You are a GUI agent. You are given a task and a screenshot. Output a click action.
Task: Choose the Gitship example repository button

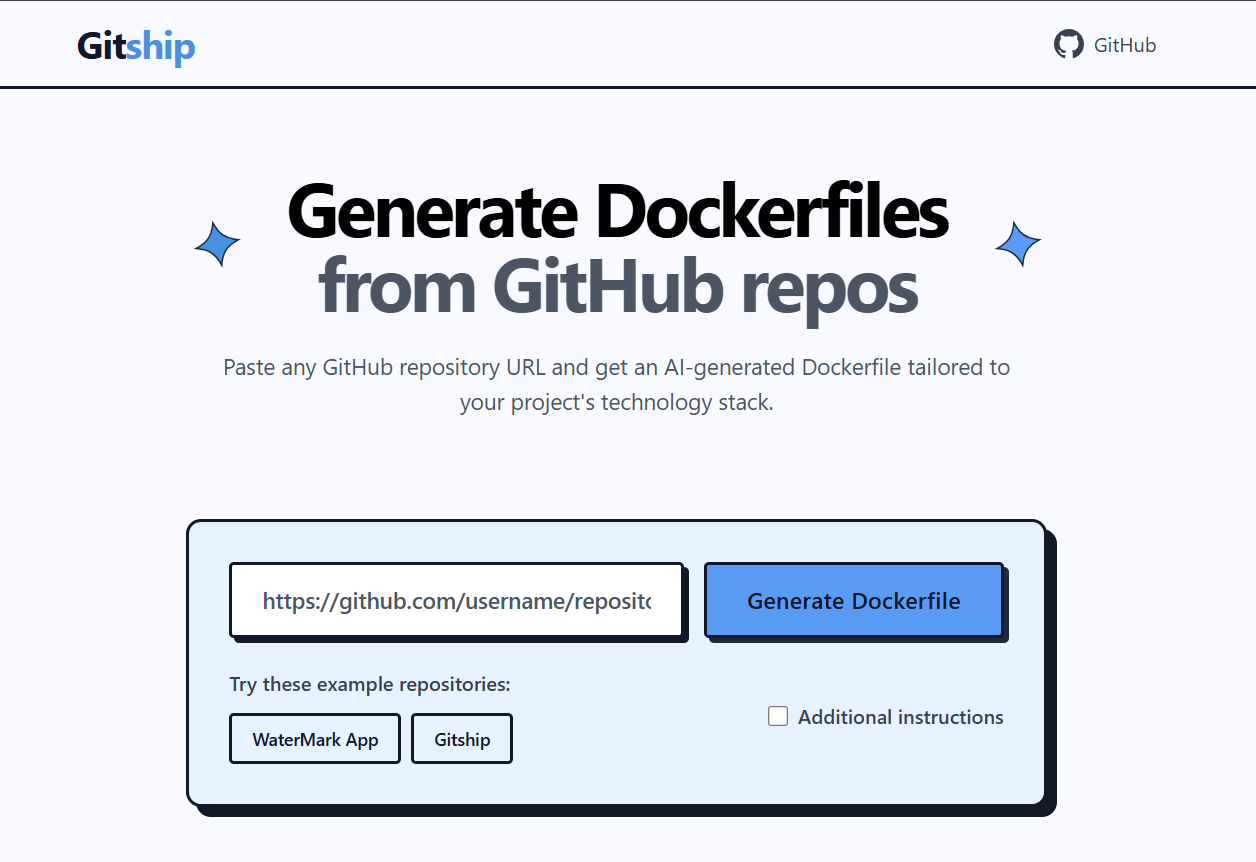point(462,739)
